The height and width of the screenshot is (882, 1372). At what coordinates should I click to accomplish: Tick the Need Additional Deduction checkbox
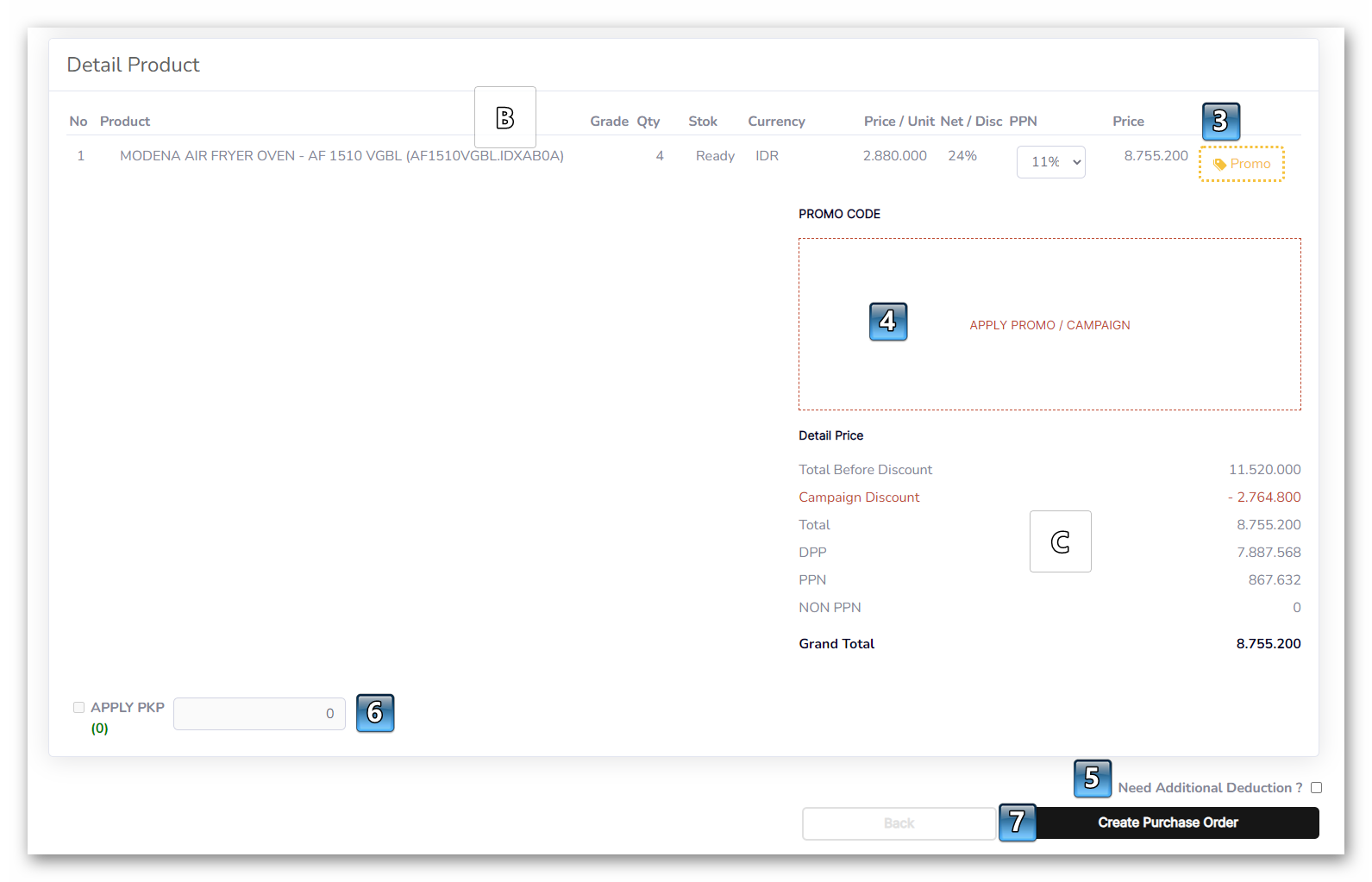[x=1316, y=787]
